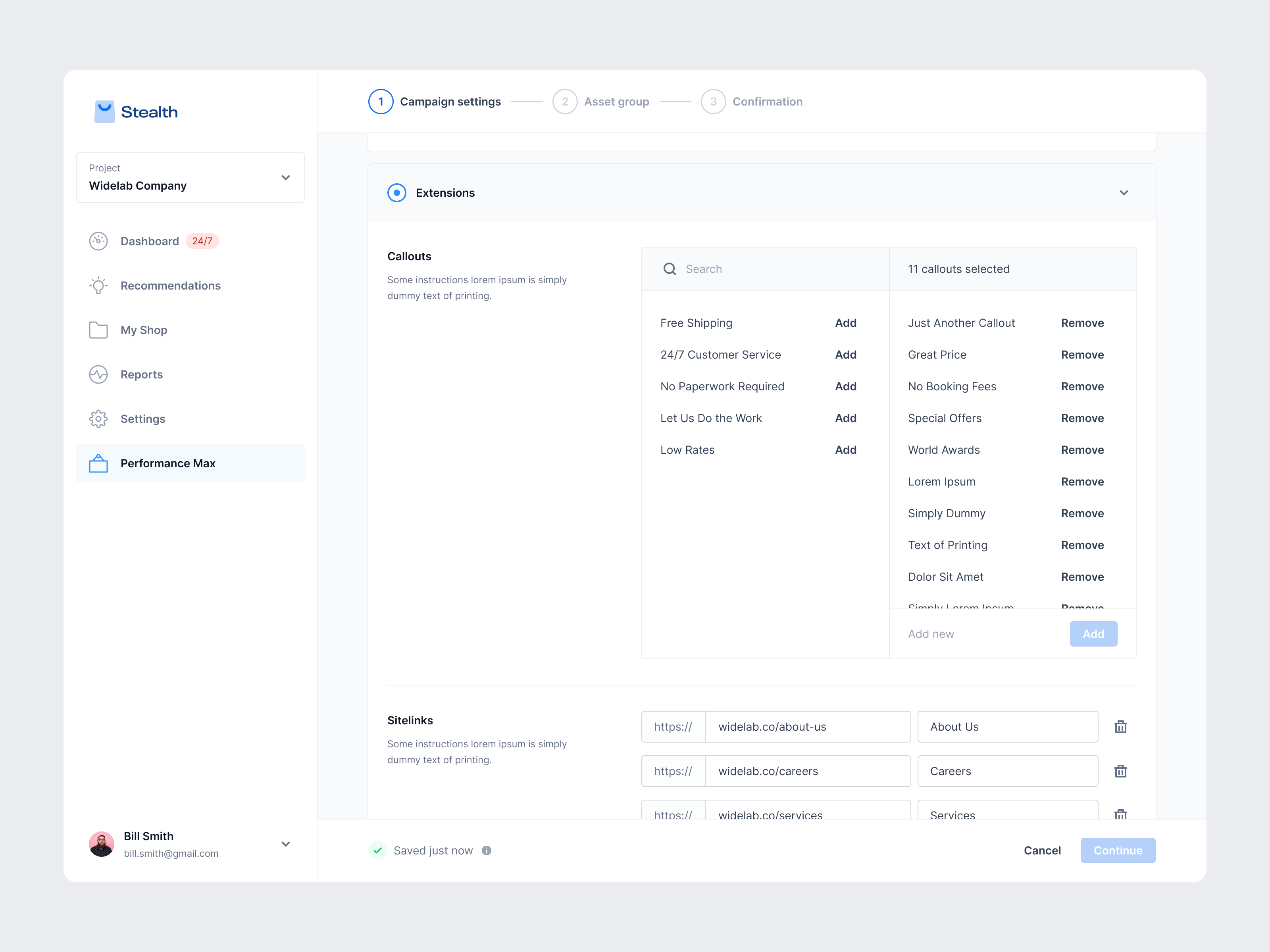Click the Dashboard gauge icon
The width and height of the screenshot is (1270, 952).
tap(98, 241)
